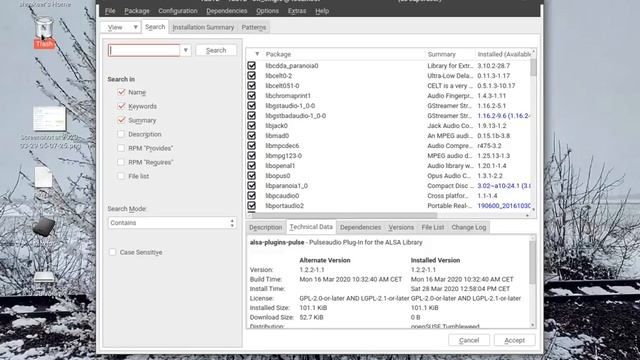The image size is (640, 360).
Task: Click the Search button
Action: tap(216, 50)
